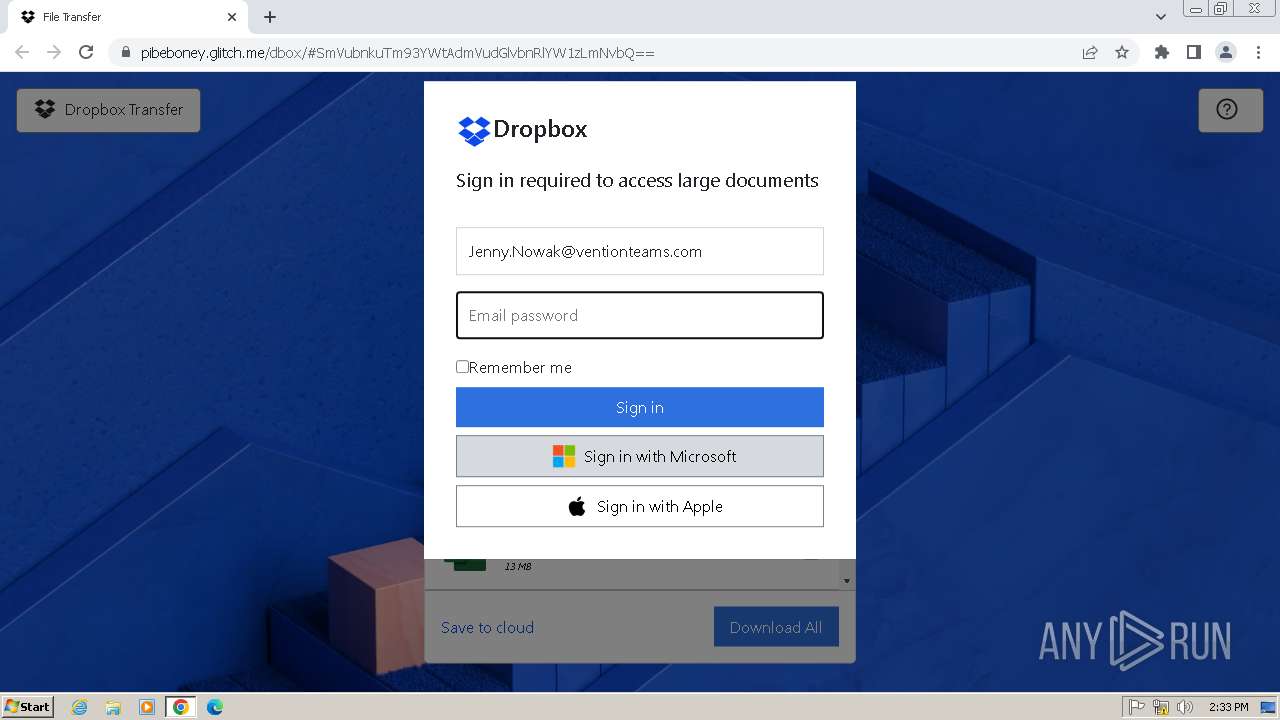Click the share page icon
This screenshot has height=720, width=1280.
[1090, 52]
